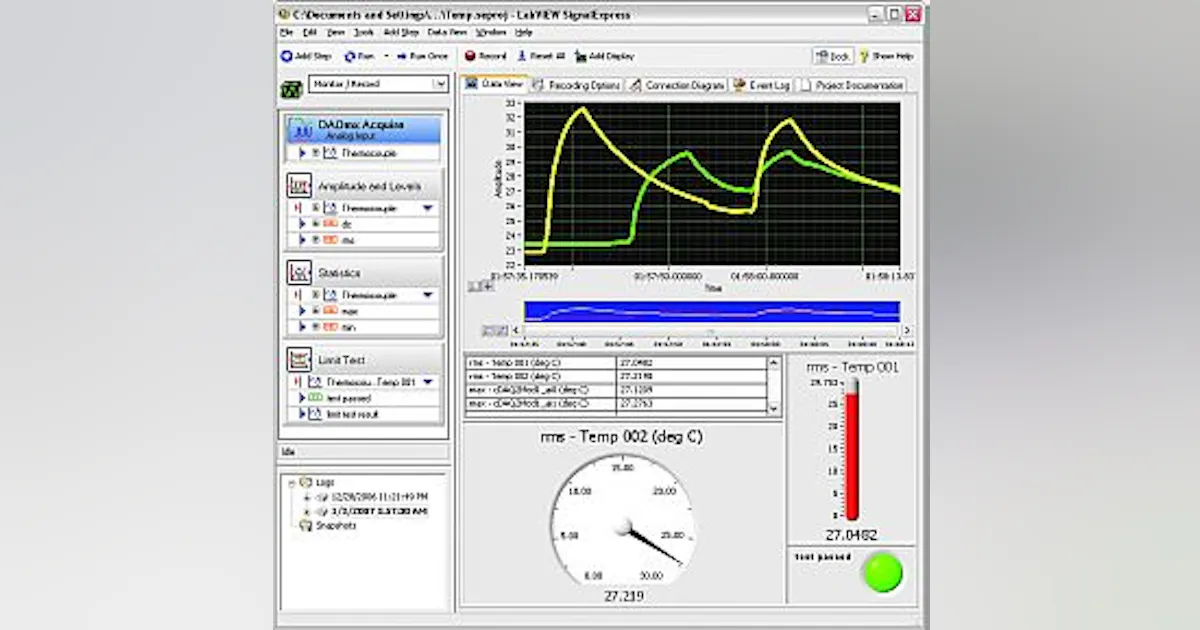The height and width of the screenshot is (630, 1200).
Task: Open the Thermocouple - Temp 001 dropdown under Limit Test
Action: [428, 382]
